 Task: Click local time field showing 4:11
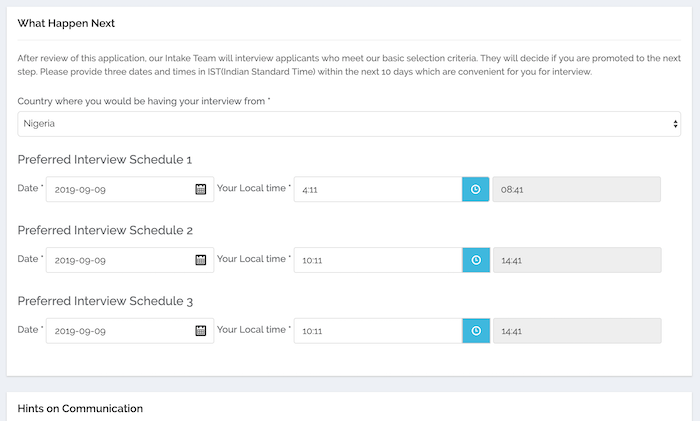378,189
